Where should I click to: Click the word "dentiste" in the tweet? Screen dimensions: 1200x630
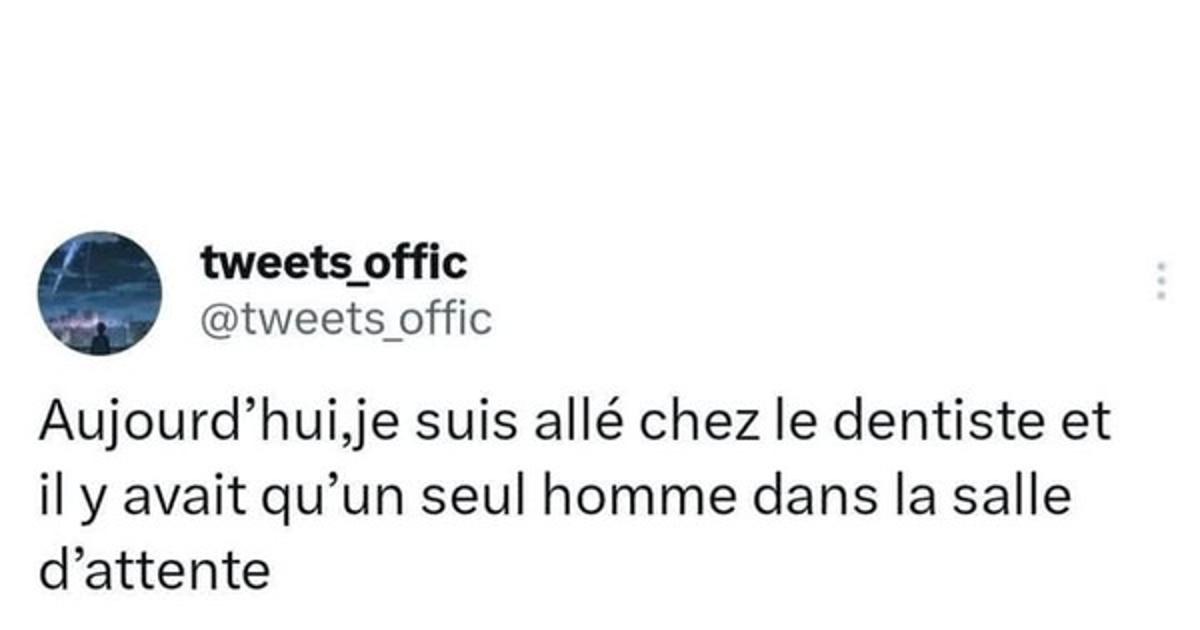(936, 423)
